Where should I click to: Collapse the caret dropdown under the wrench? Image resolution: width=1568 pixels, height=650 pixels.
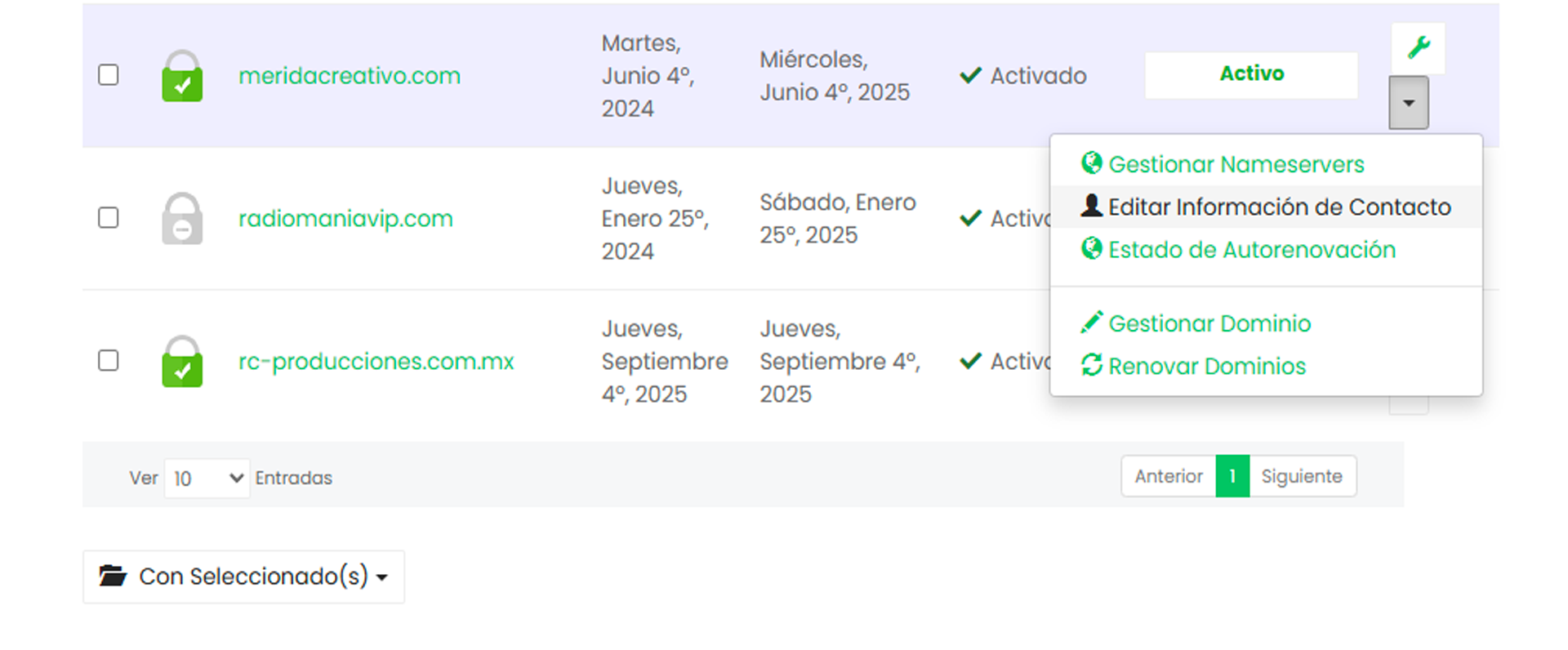(1409, 103)
